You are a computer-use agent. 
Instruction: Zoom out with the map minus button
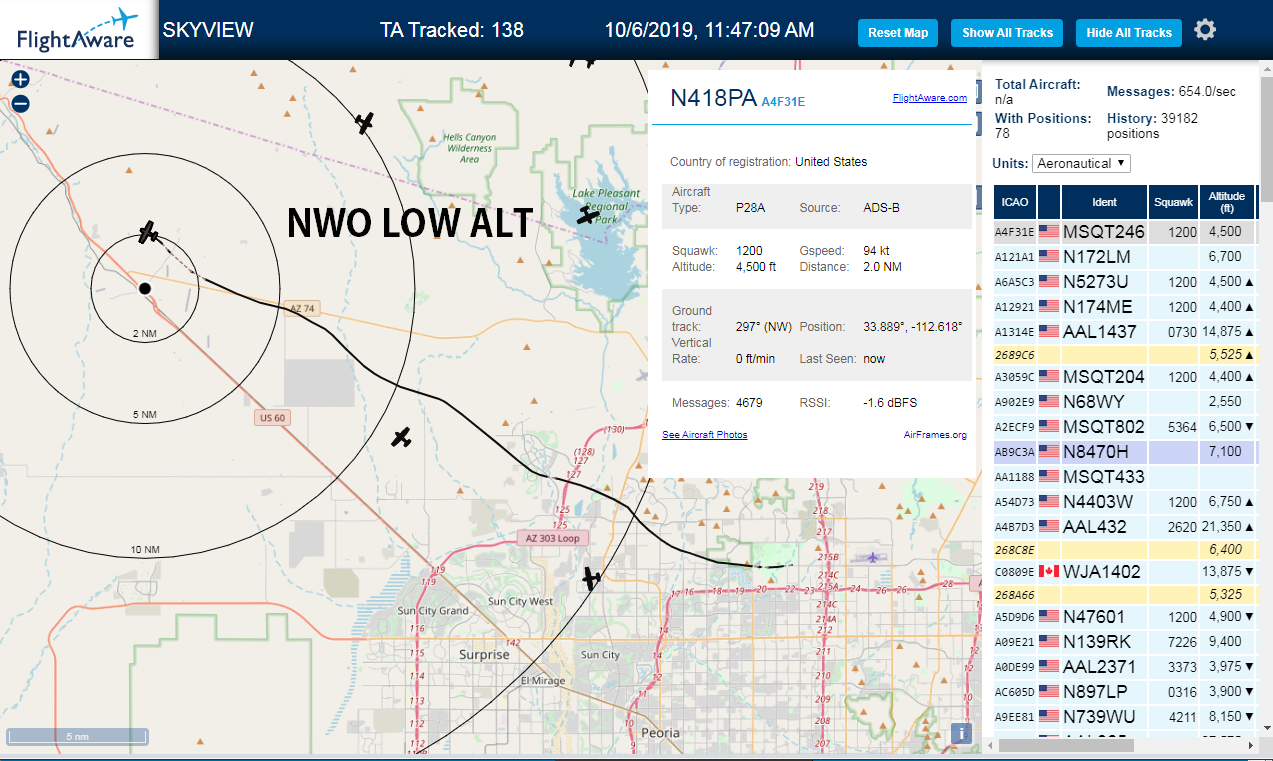20,103
